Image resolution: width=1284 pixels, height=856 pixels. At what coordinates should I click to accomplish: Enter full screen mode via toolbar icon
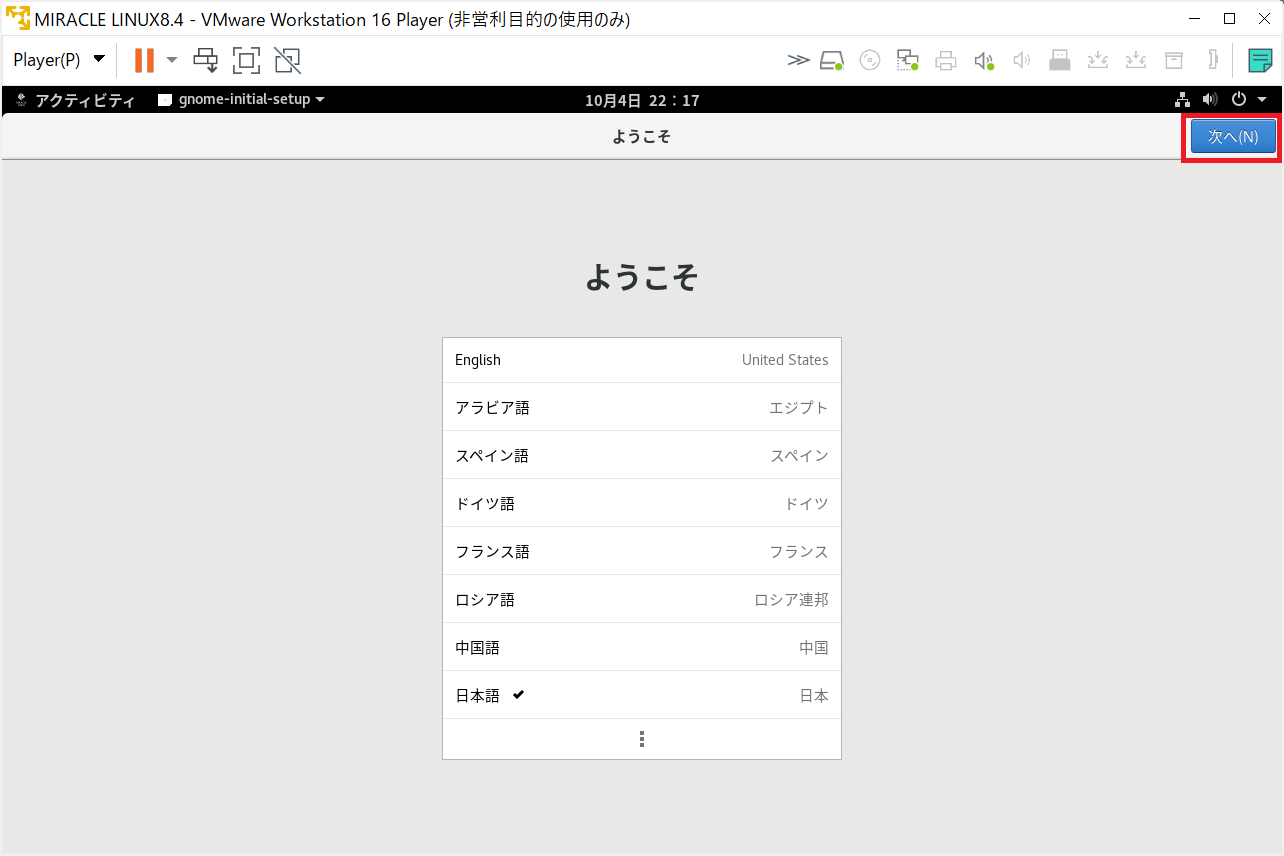pyautogui.click(x=246, y=60)
